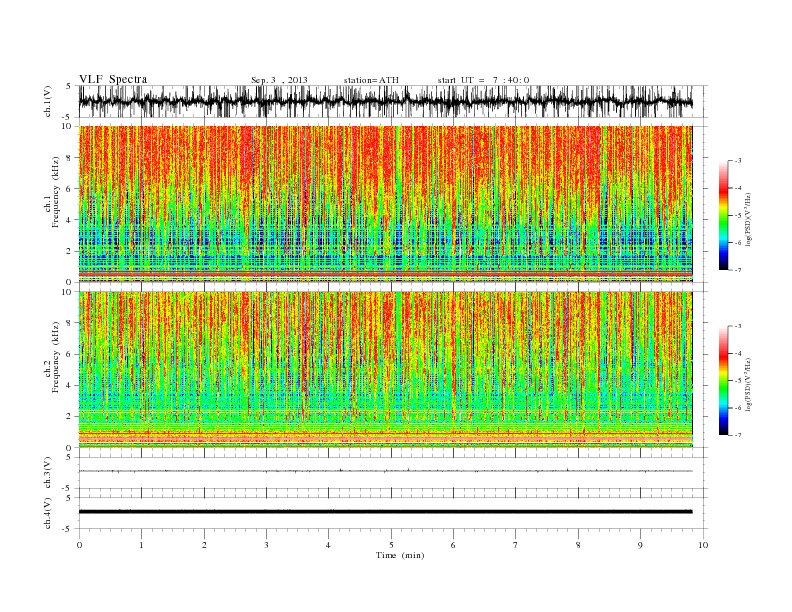This screenshot has height=612, width=792.
Task: Select the upper colorbar "log(PSD)(V²/Hz)" label
Action: click(749, 219)
